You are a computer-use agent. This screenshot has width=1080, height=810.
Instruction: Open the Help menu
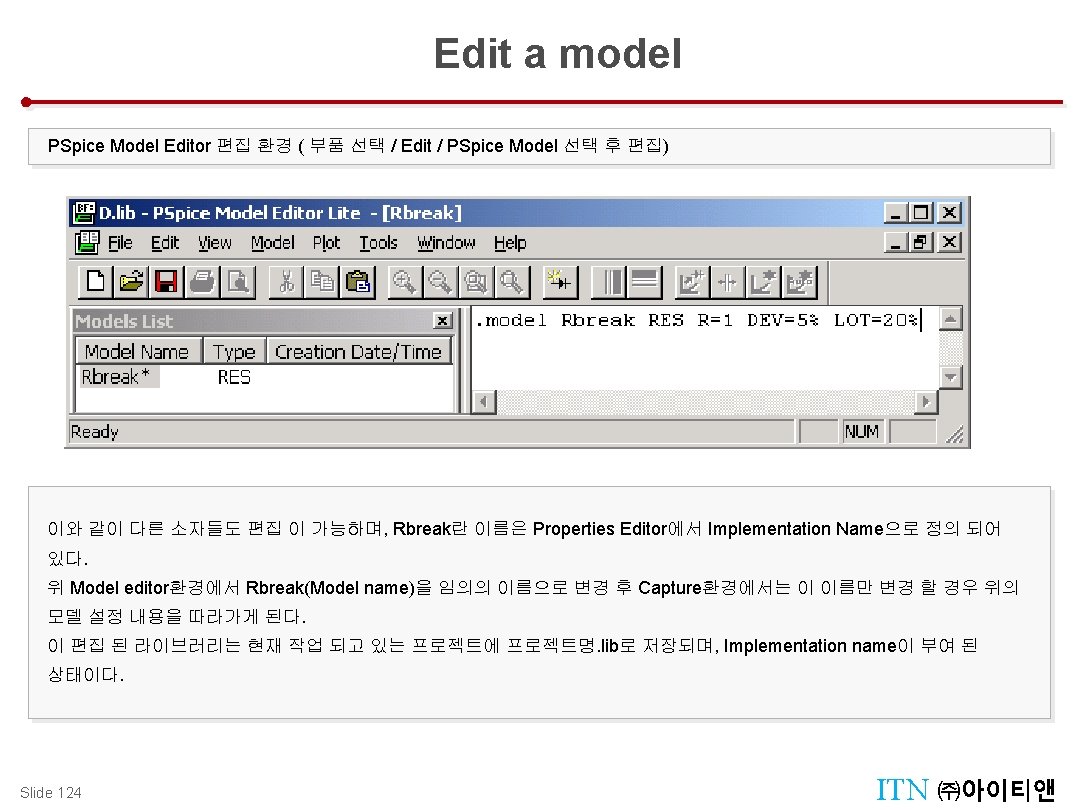(510, 243)
